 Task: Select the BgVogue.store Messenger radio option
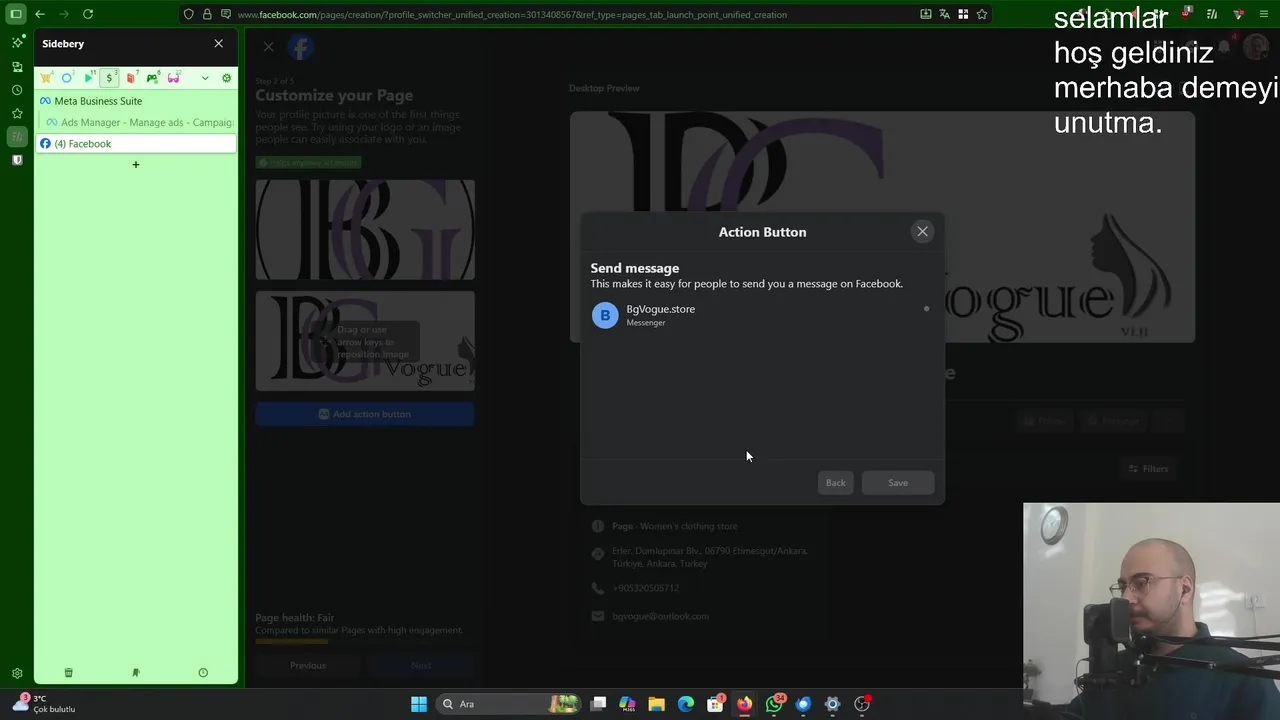(x=926, y=309)
